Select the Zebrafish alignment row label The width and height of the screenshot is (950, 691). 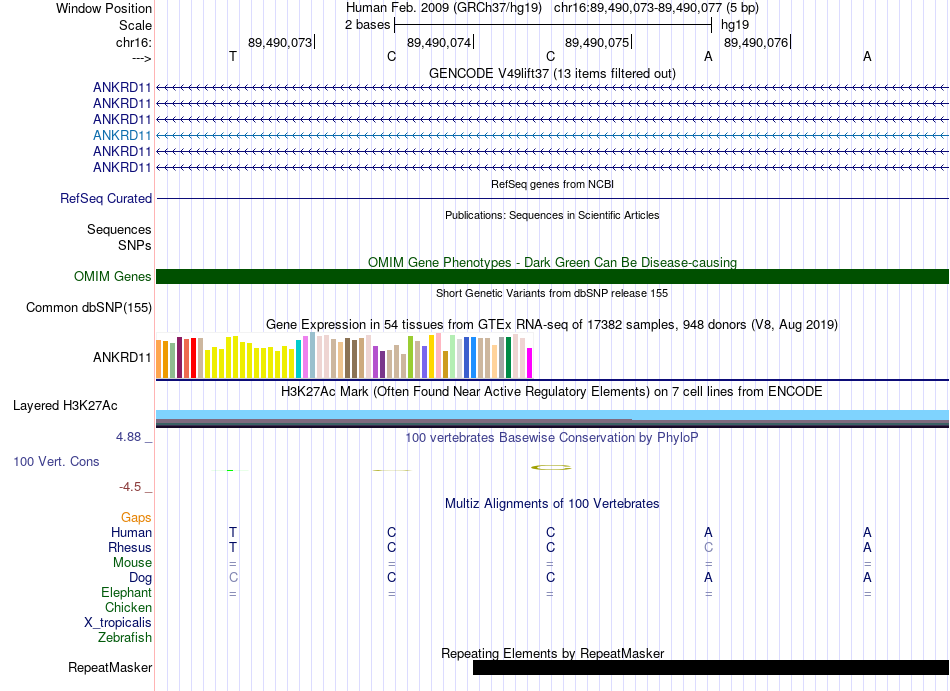click(125, 638)
